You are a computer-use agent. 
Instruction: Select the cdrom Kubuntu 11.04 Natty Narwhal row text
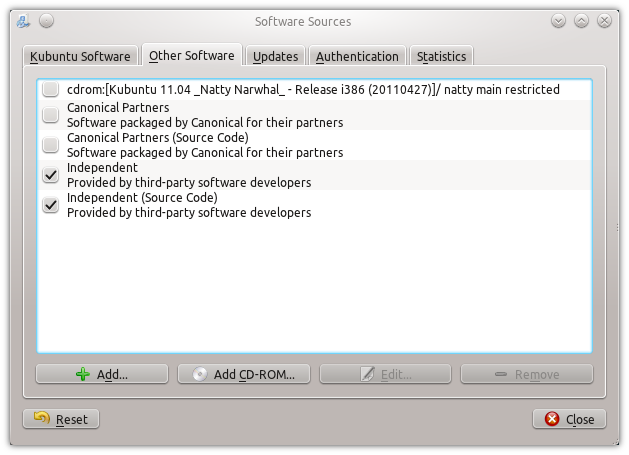[313, 89]
